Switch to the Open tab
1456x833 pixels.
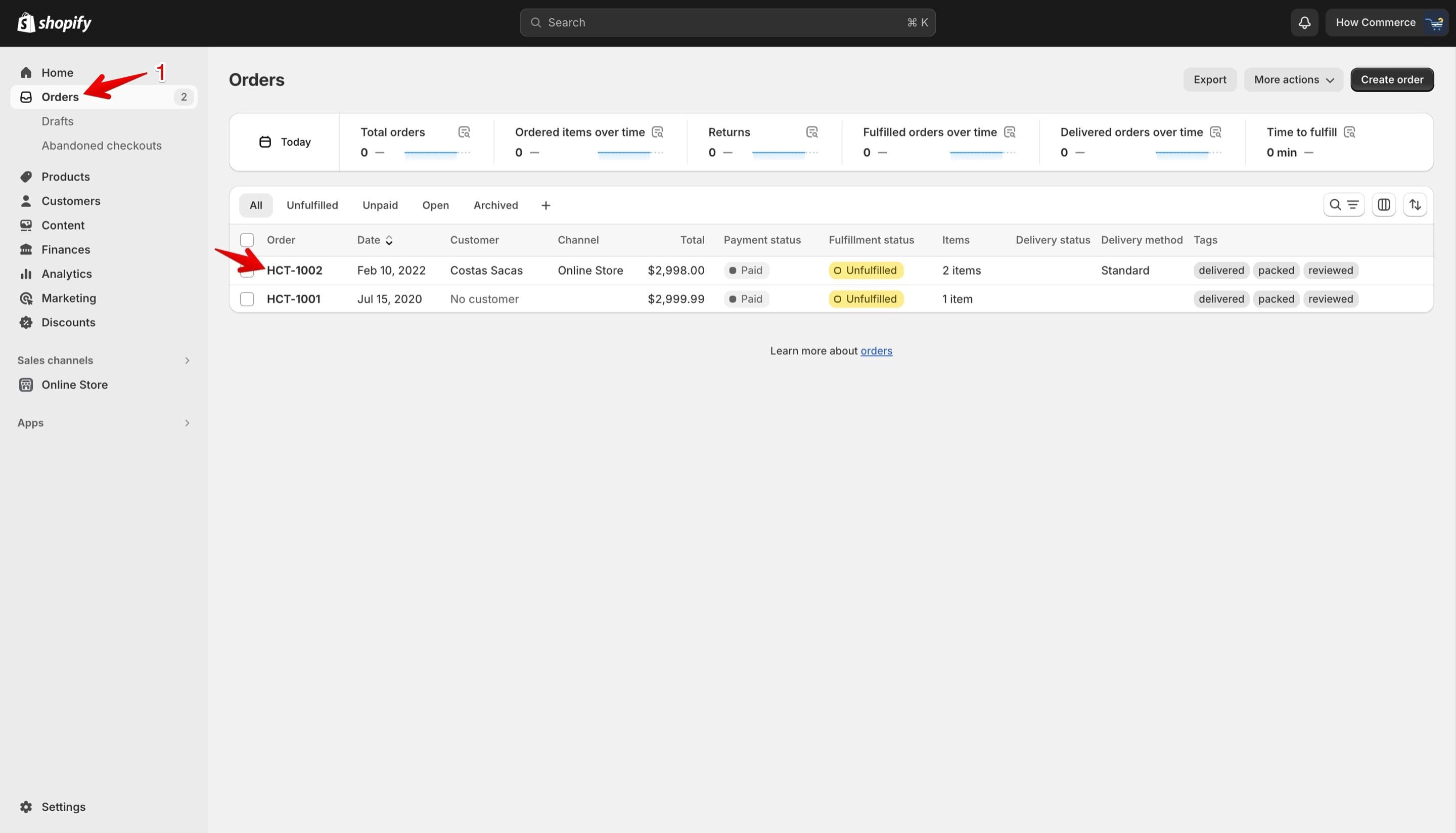coord(435,205)
